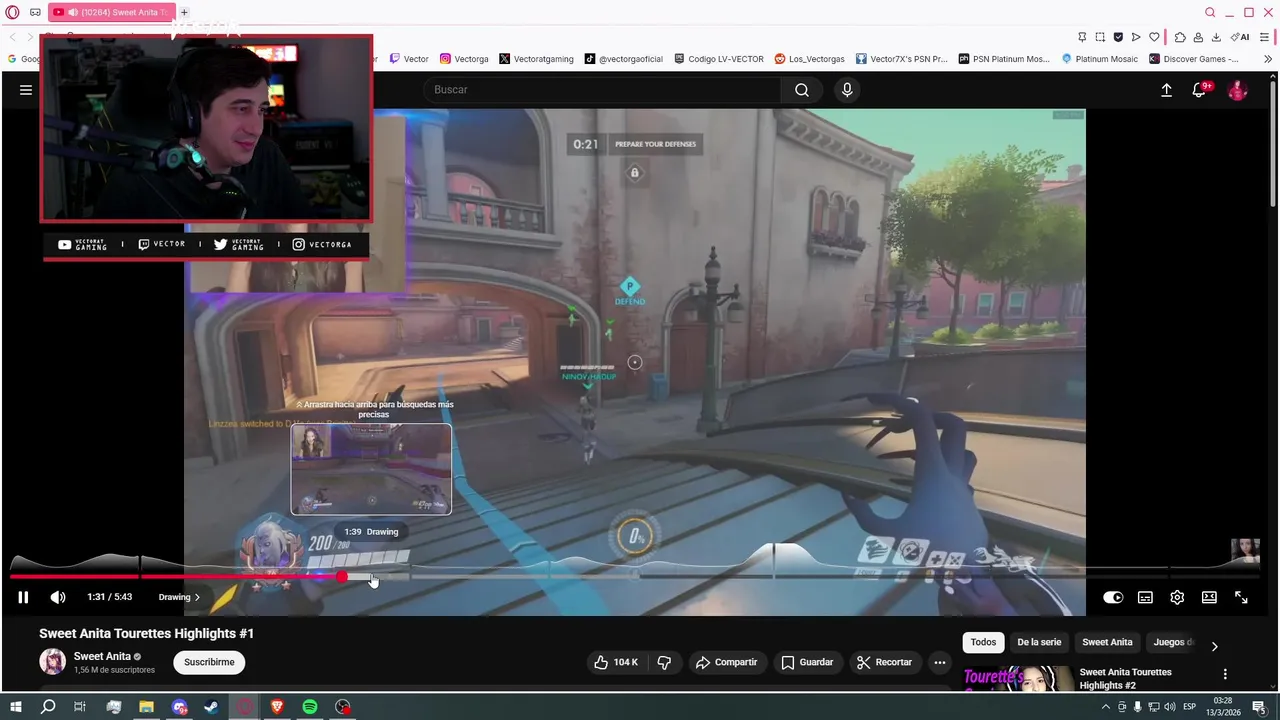Open Opera workspaces icon
The width and height of the screenshot is (1280, 720).
[x=35, y=12]
